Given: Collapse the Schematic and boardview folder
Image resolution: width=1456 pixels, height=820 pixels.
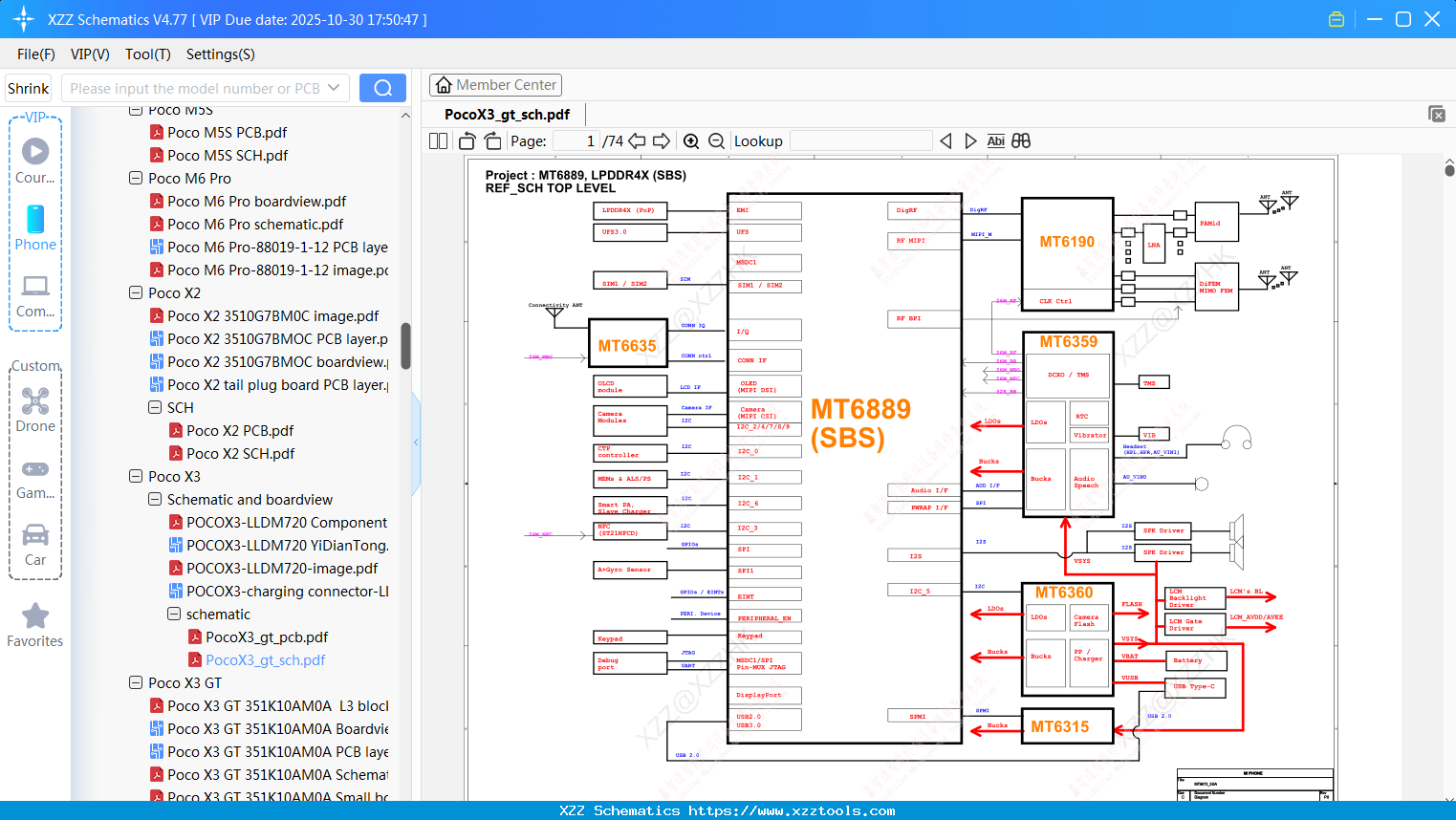Looking at the screenshot, I should pyautogui.click(x=155, y=500).
